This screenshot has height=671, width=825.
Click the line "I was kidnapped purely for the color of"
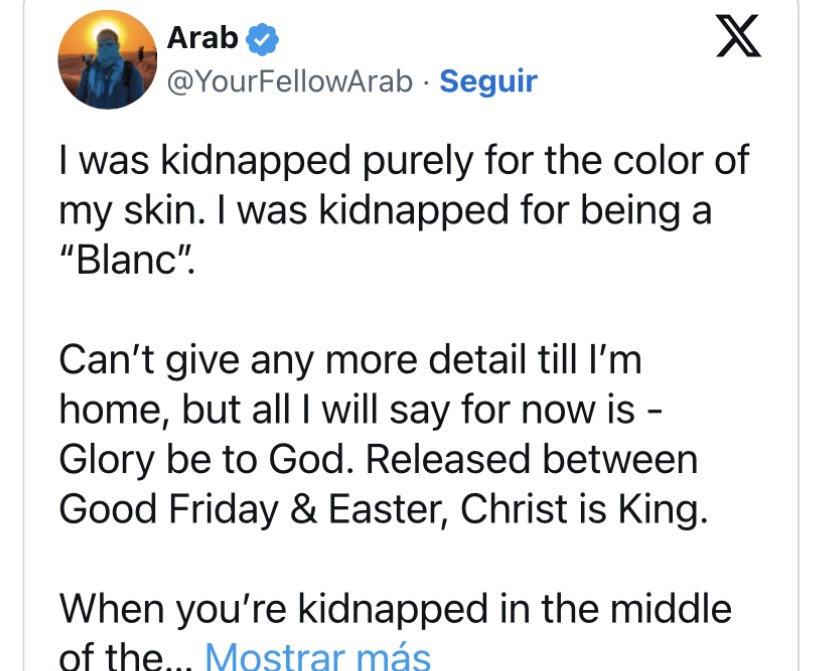[x=404, y=161]
